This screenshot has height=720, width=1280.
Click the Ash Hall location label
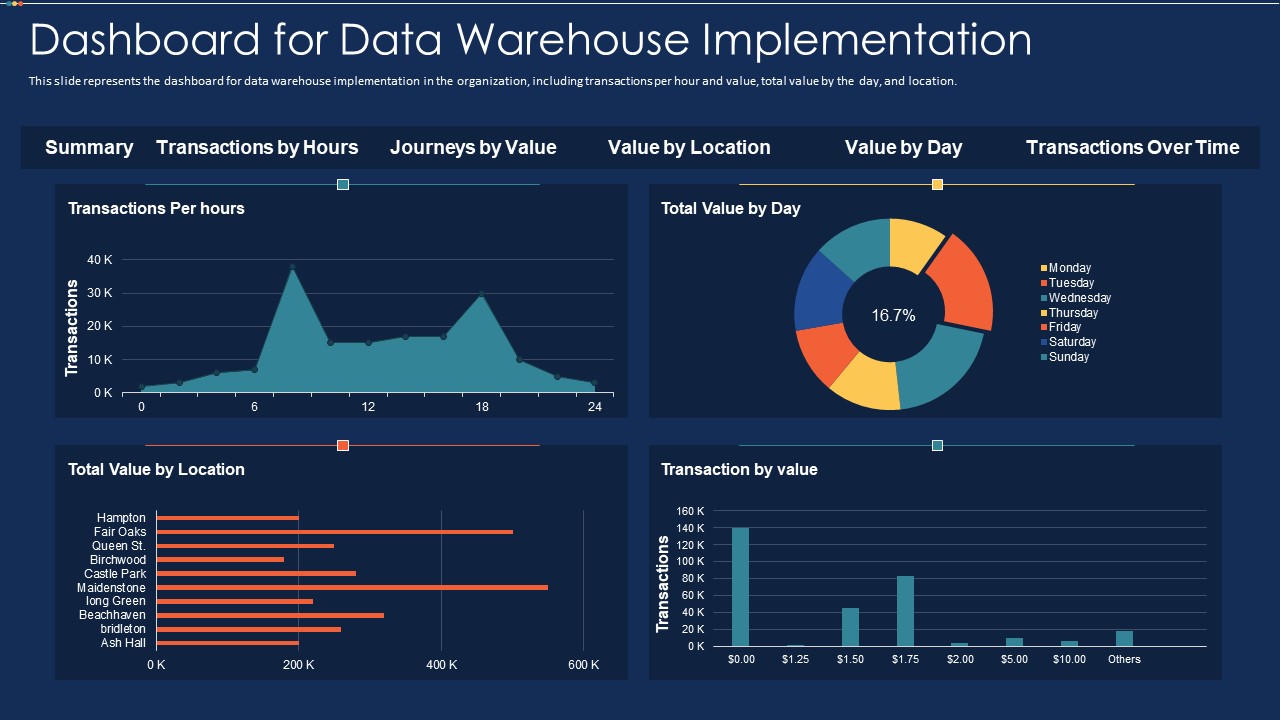pos(124,643)
